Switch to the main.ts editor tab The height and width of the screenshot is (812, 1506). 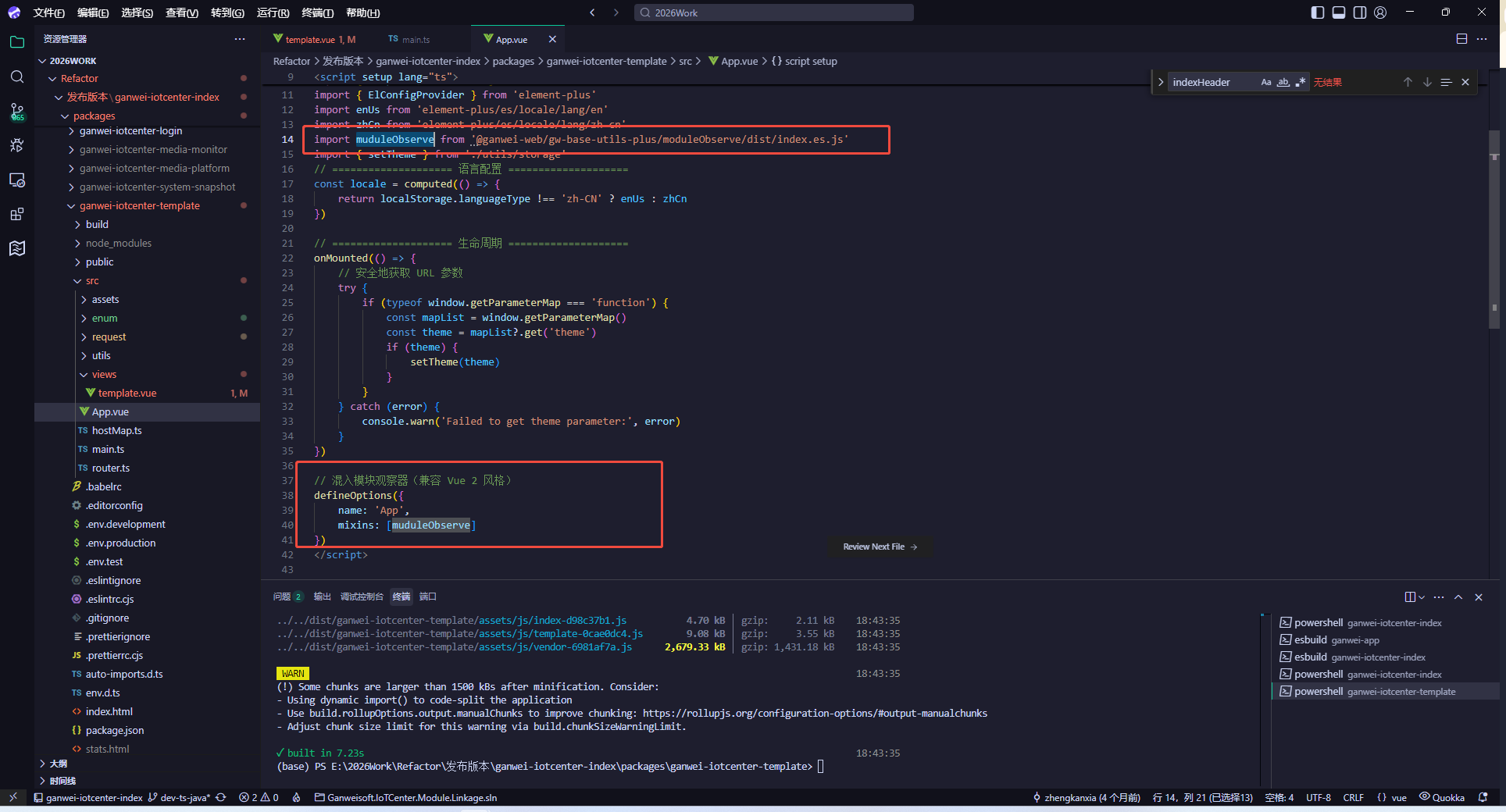(416, 39)
